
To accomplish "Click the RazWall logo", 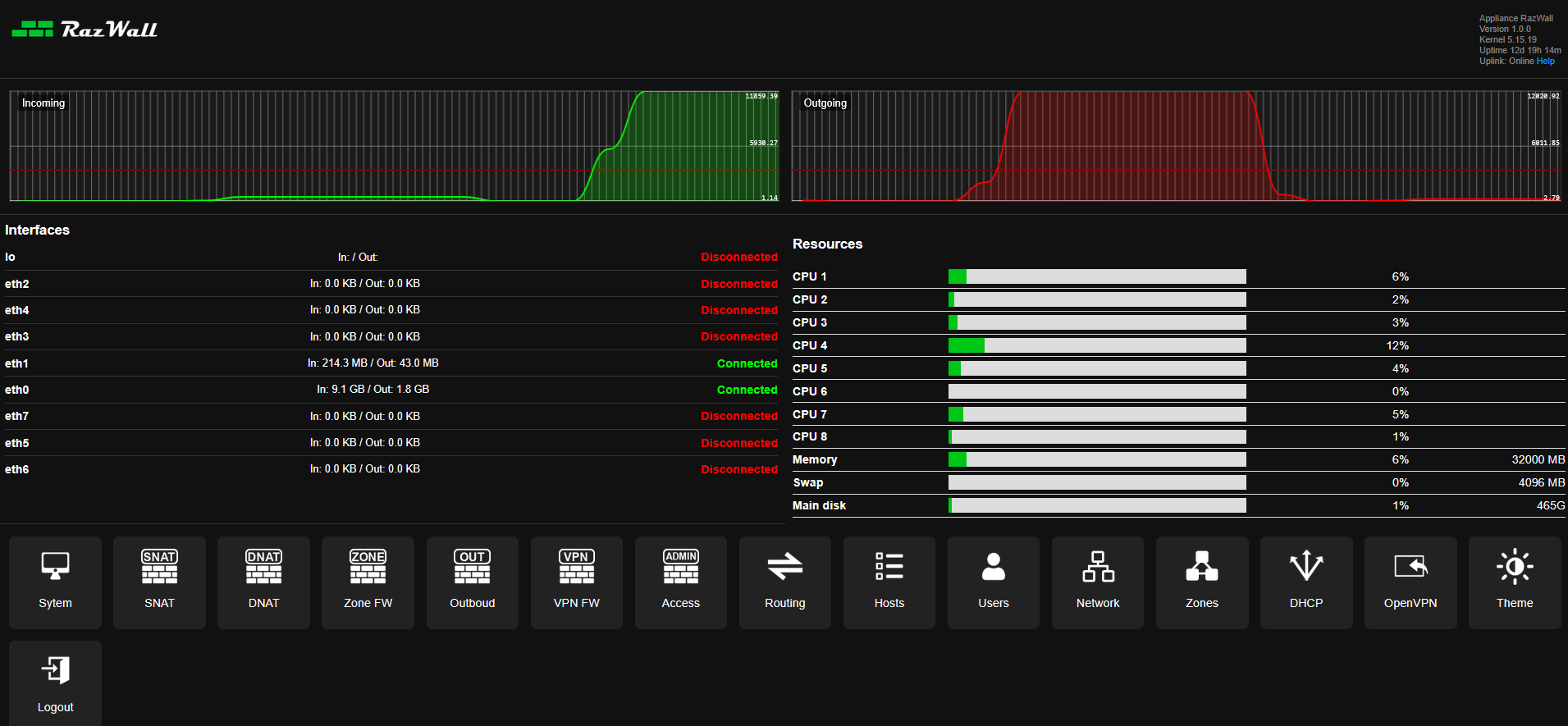I will click(85, 30).
